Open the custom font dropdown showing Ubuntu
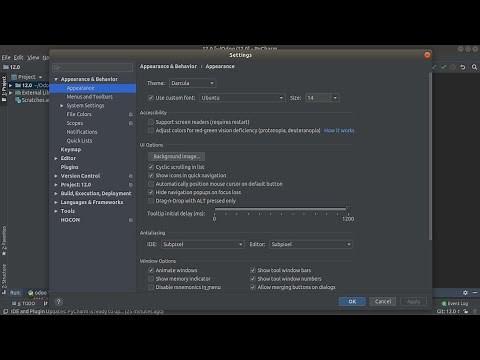Image resolution: width=480 pixels, height=360 pixels. click(x=242, y=98)
